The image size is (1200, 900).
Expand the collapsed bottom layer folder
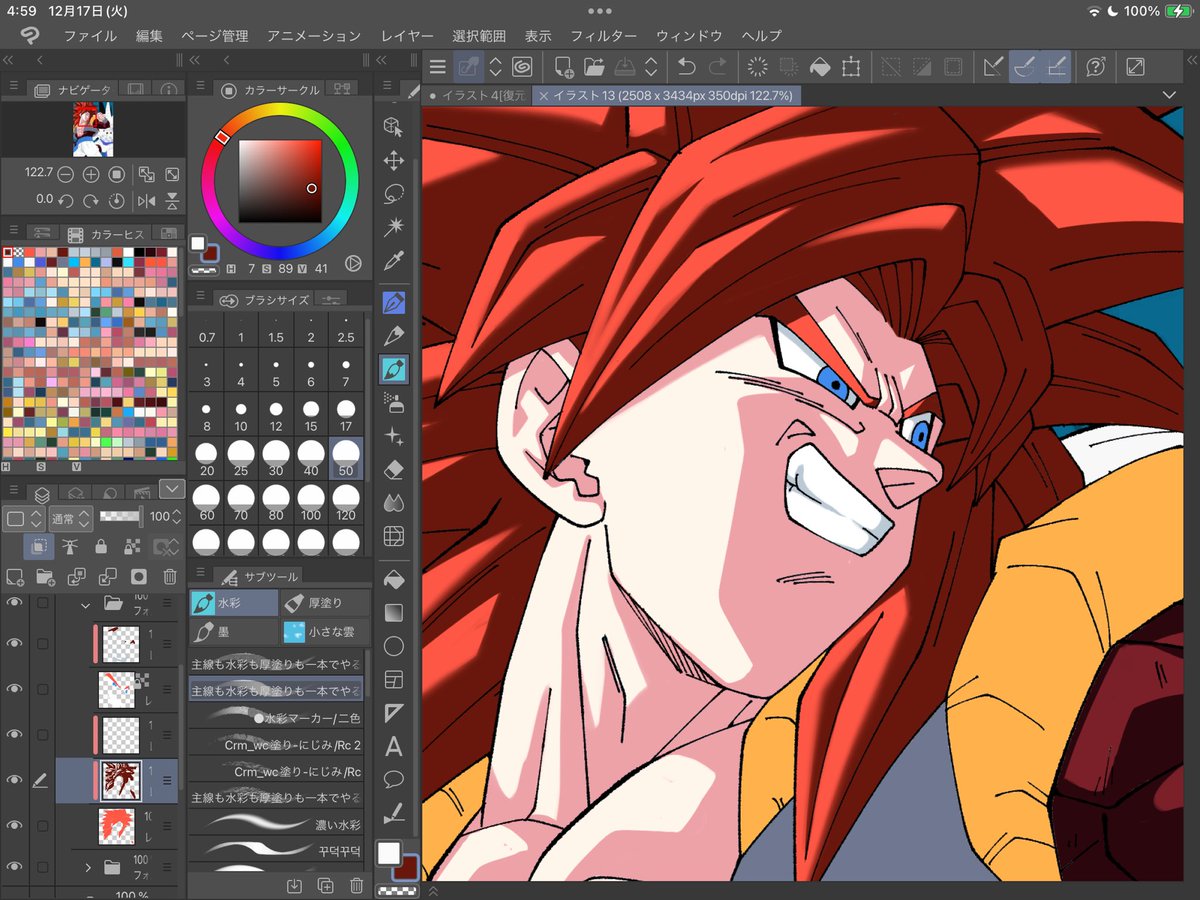coord(87,867)
